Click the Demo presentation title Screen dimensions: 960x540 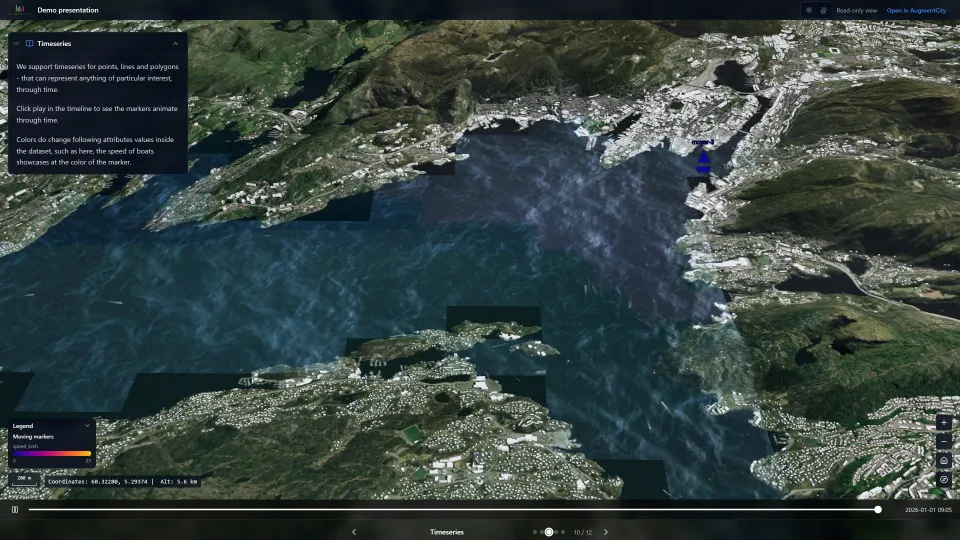(x=68, y=10)
